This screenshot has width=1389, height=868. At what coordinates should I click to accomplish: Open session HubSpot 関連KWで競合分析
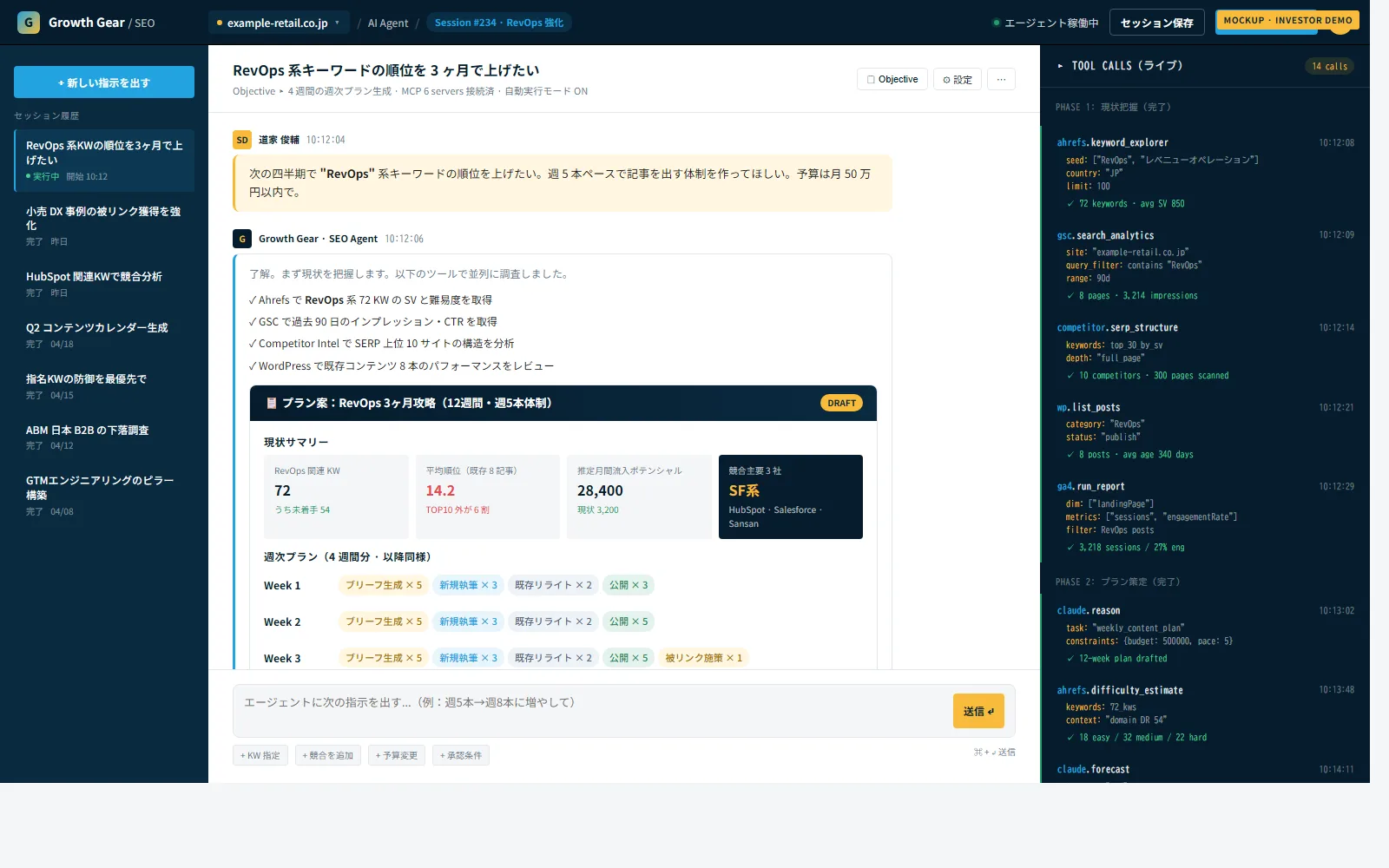click(x=104, y=284)
